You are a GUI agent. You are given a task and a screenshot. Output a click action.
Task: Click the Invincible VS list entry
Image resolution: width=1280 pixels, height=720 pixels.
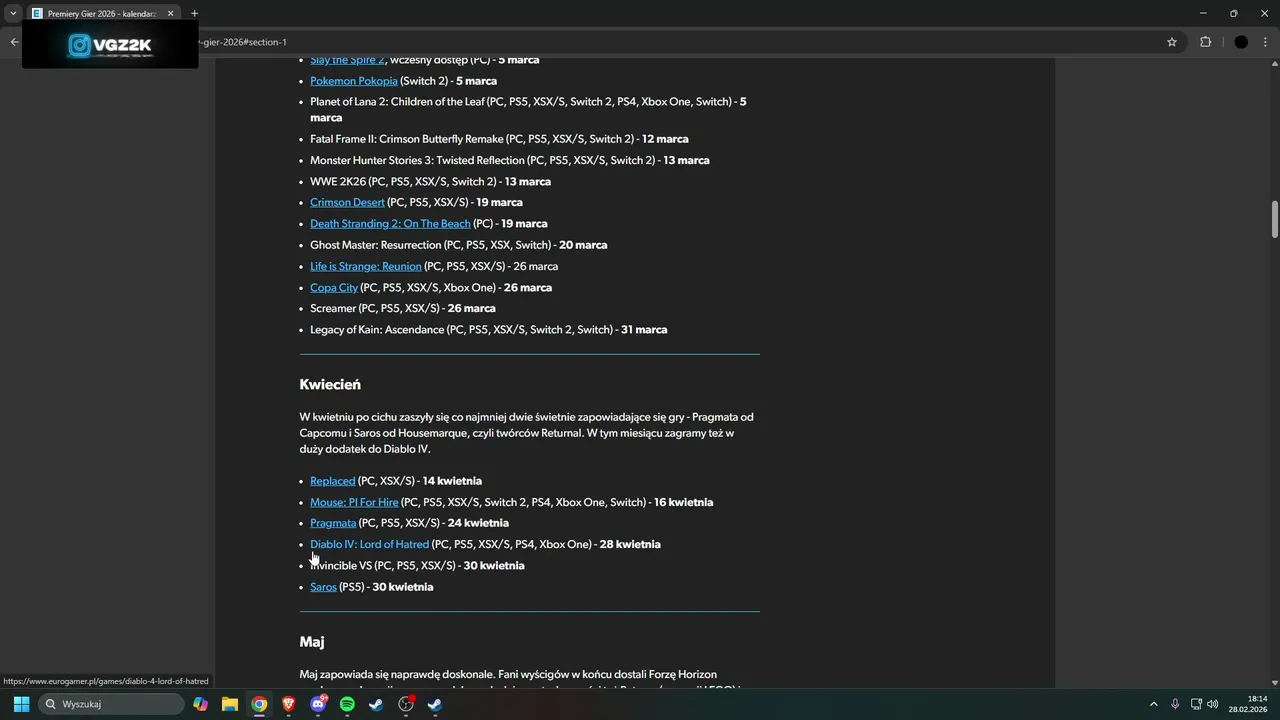tap(417, 566)
